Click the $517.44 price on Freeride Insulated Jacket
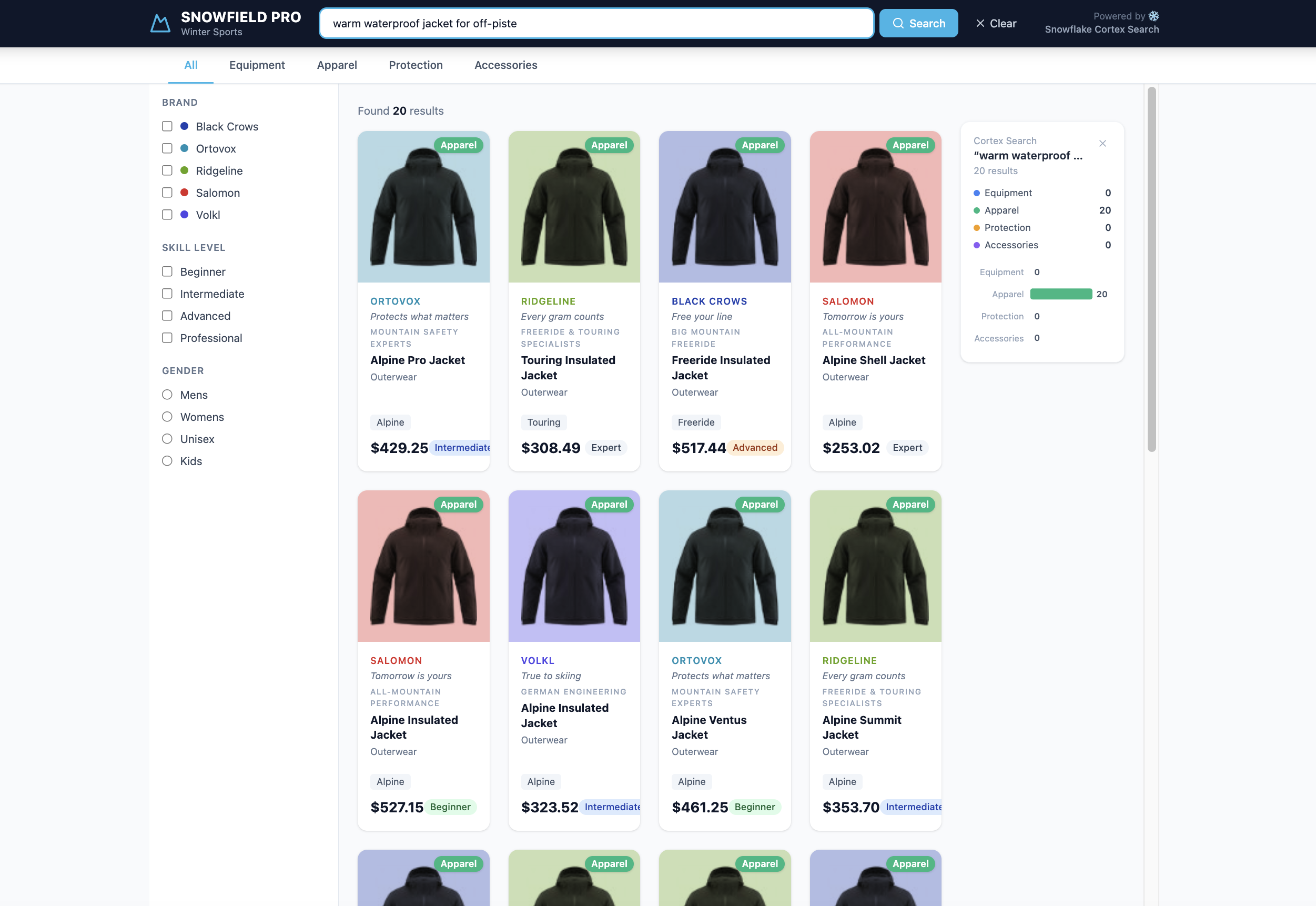The width and height of the screenshot is (1316, 906). (698, 448)
